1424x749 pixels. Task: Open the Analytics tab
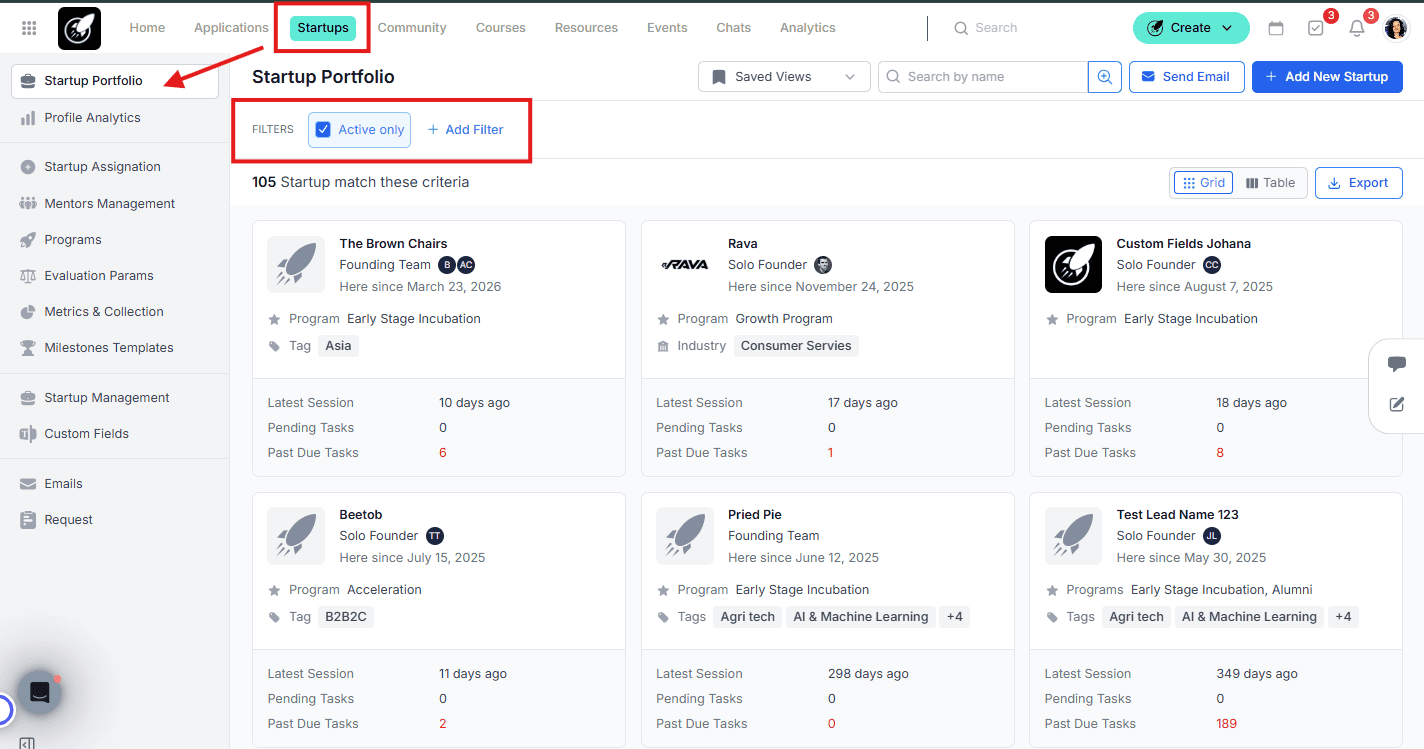click(x=808, y=28)
